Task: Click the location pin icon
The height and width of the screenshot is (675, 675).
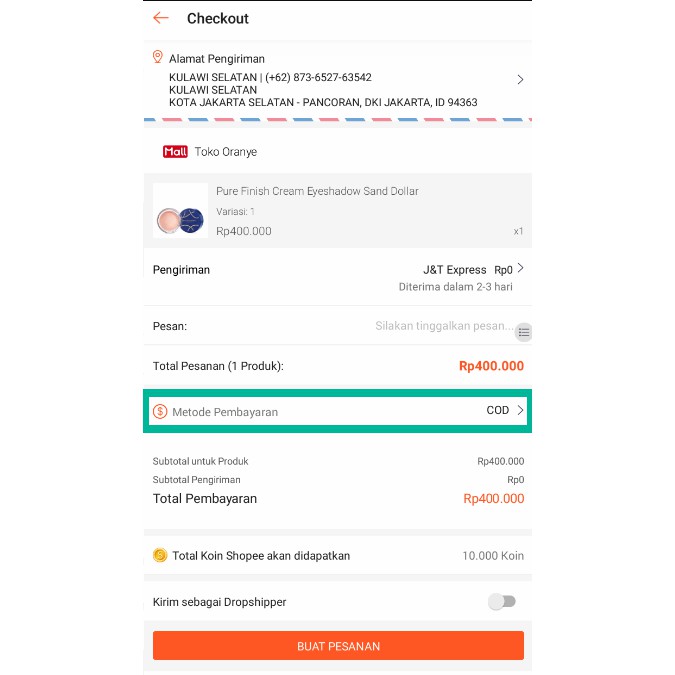Action: [158, 58]
